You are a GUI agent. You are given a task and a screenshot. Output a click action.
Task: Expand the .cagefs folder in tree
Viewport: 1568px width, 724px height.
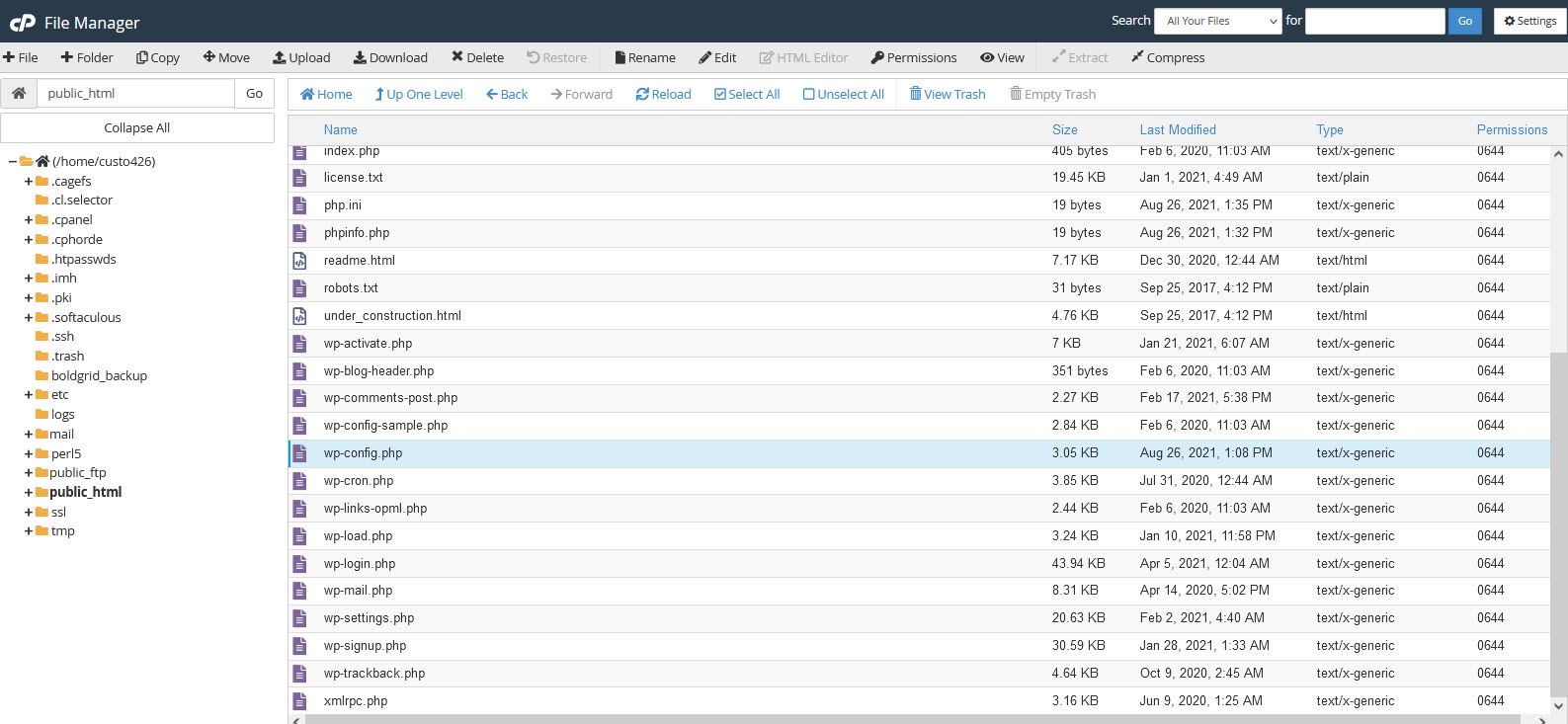tap(29, 181)
